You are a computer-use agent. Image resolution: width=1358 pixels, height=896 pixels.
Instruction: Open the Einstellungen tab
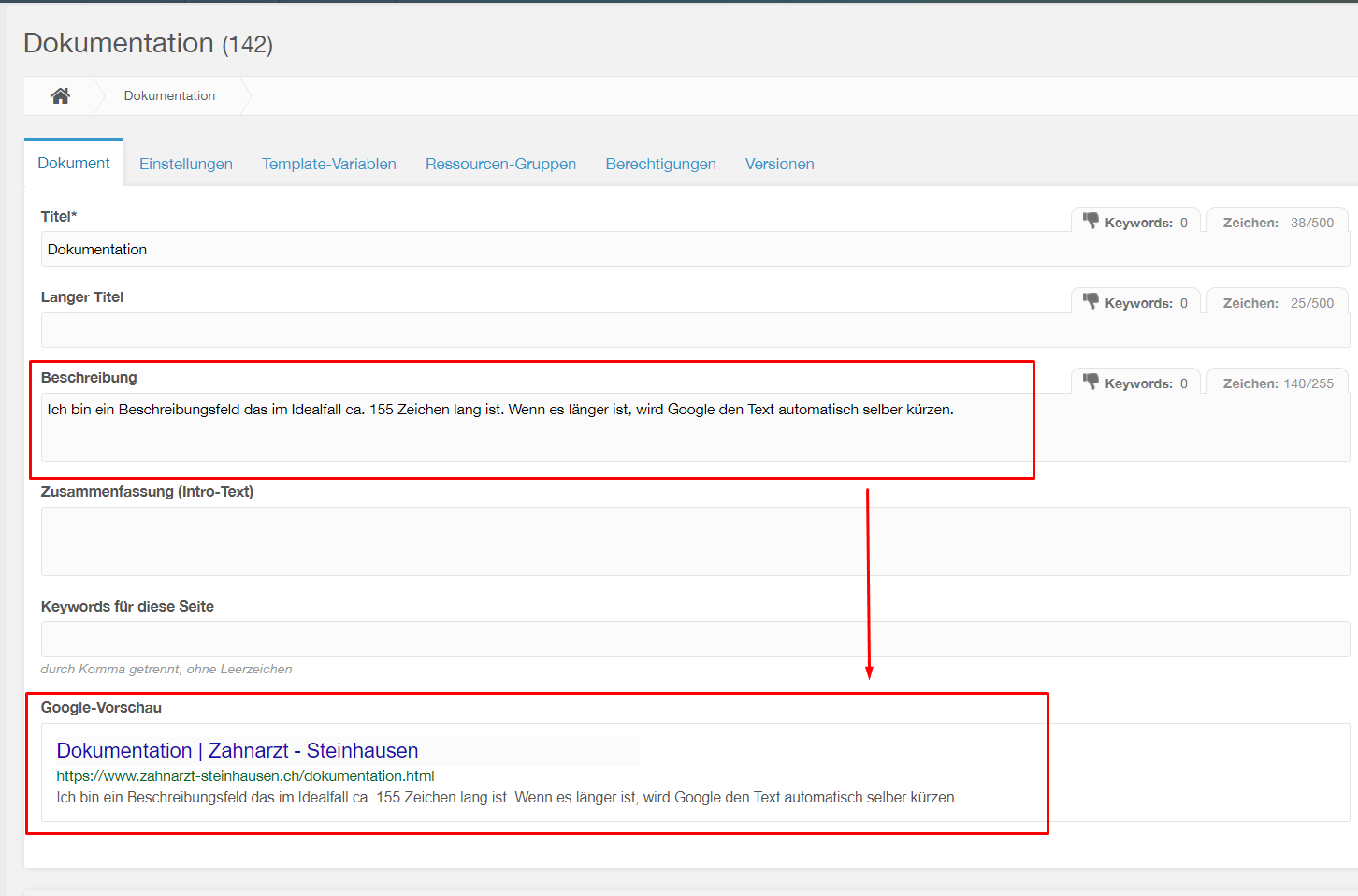tap(186, 164)
